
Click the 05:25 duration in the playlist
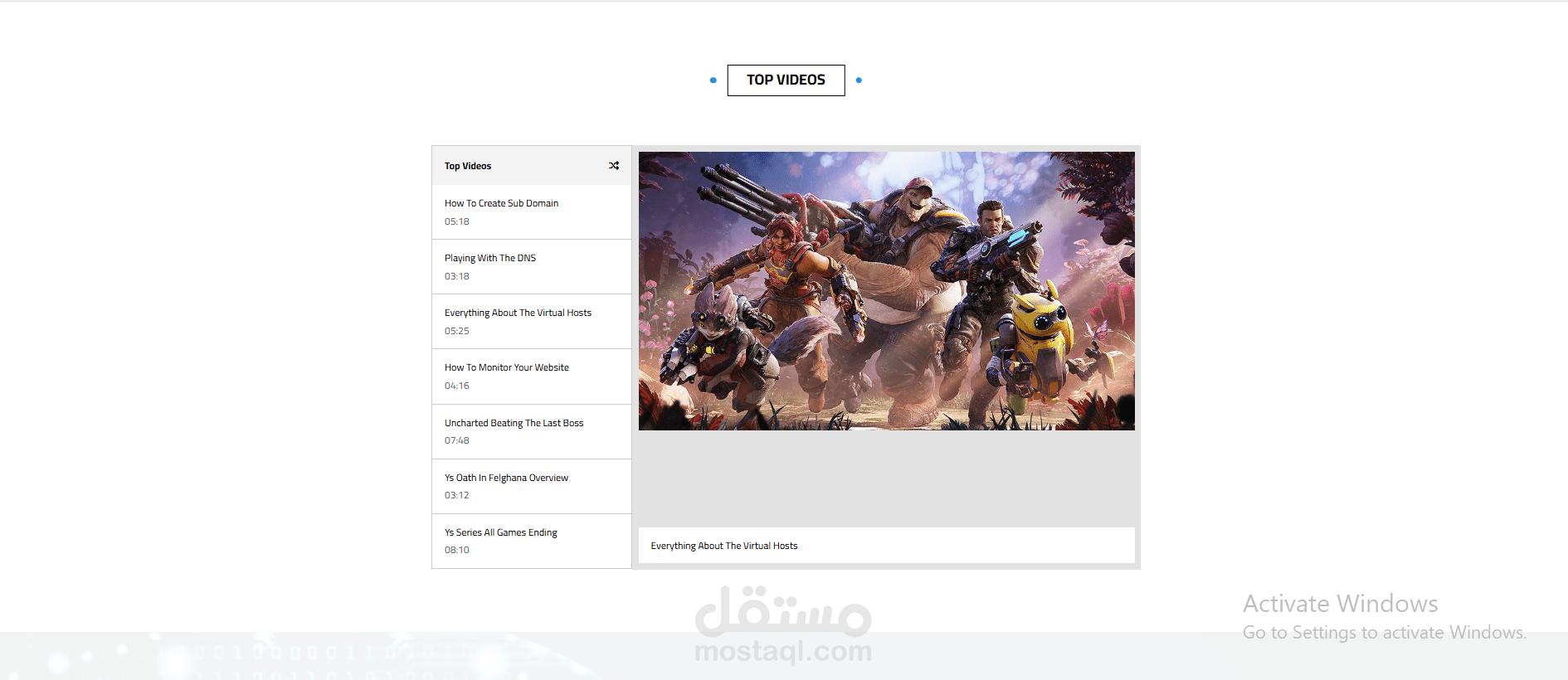tap(457, 331)
